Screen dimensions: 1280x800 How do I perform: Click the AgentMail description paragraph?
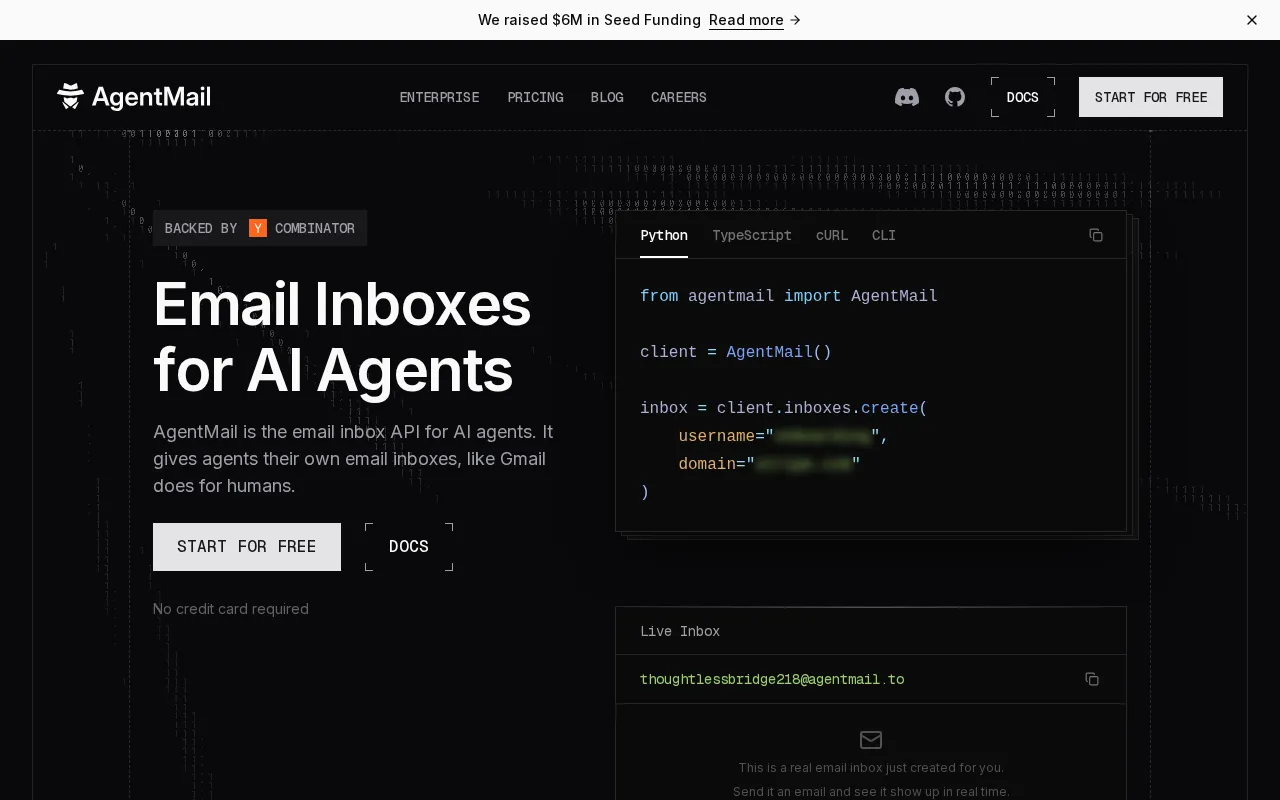tap(353, 459)
